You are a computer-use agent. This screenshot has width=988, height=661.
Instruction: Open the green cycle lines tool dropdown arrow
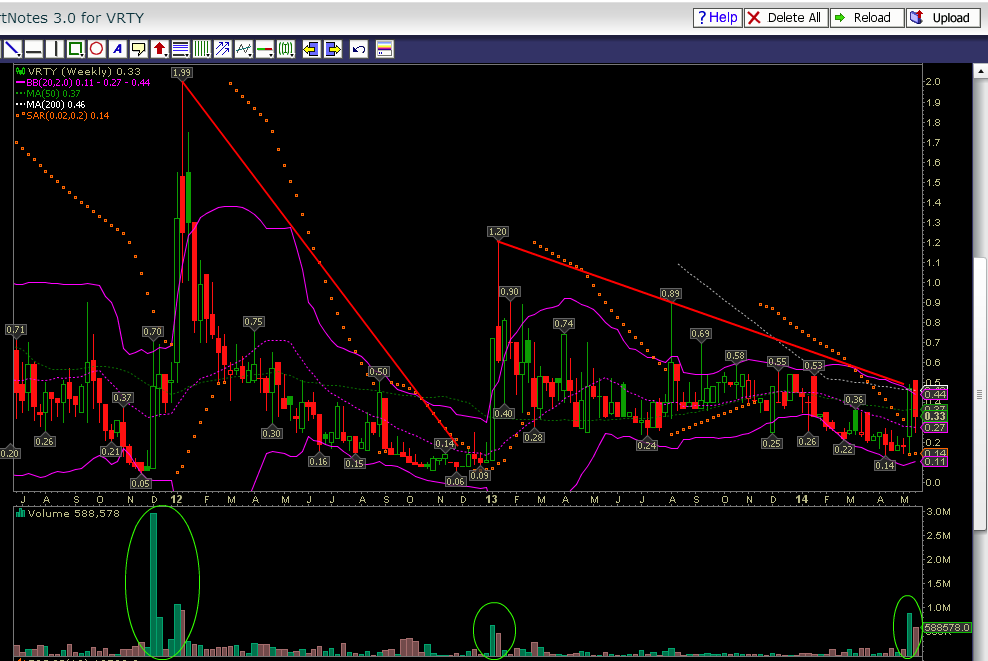tap(209, 55)
